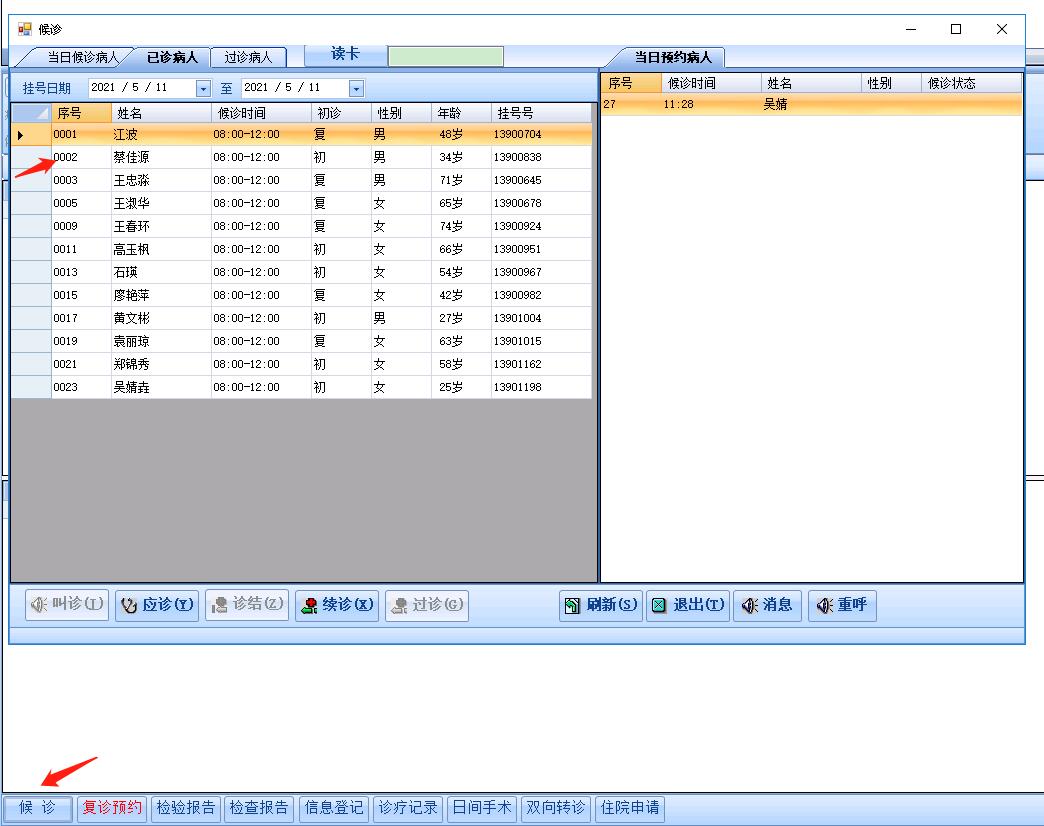Click the person icon on 续诊 button
Image resolution: width=1044 pixels, height=826 pixels.
coord(309,605)
